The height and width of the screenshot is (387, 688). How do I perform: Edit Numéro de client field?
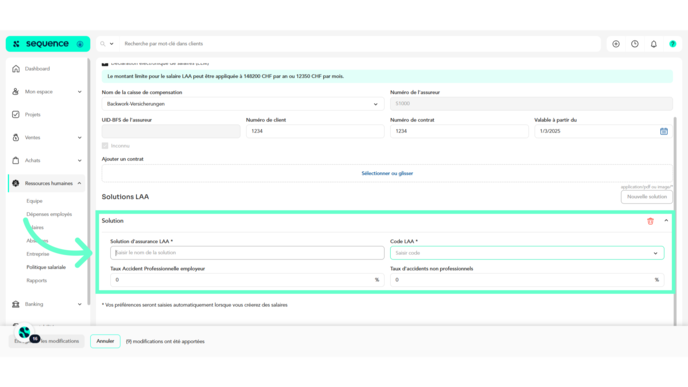point(315,131)
